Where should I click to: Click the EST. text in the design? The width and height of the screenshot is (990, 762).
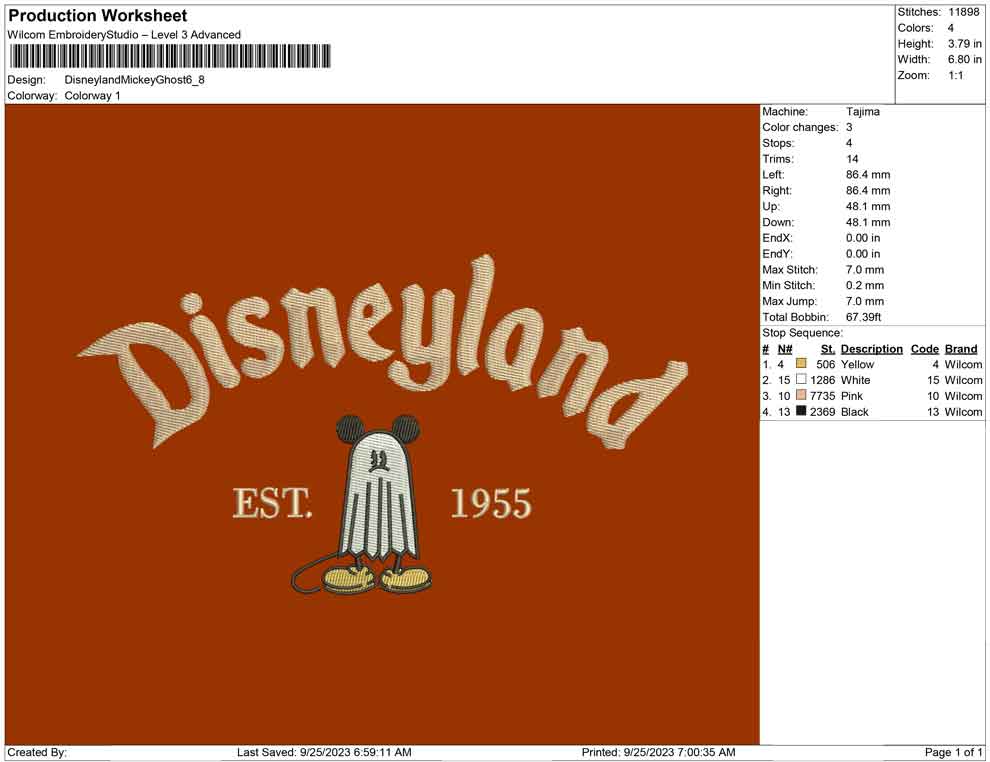272,503
